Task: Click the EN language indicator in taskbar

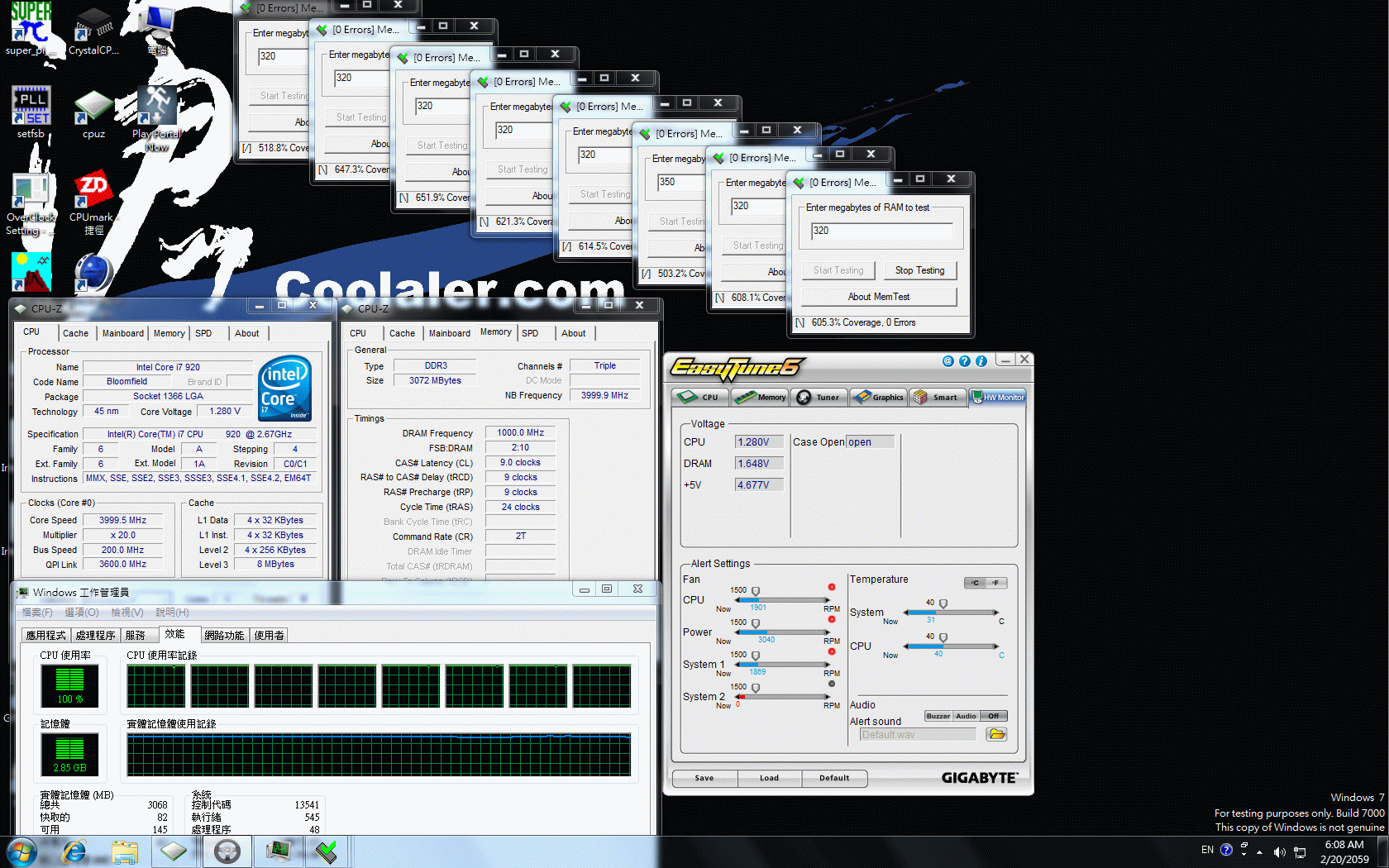Action: [1207, 850]
